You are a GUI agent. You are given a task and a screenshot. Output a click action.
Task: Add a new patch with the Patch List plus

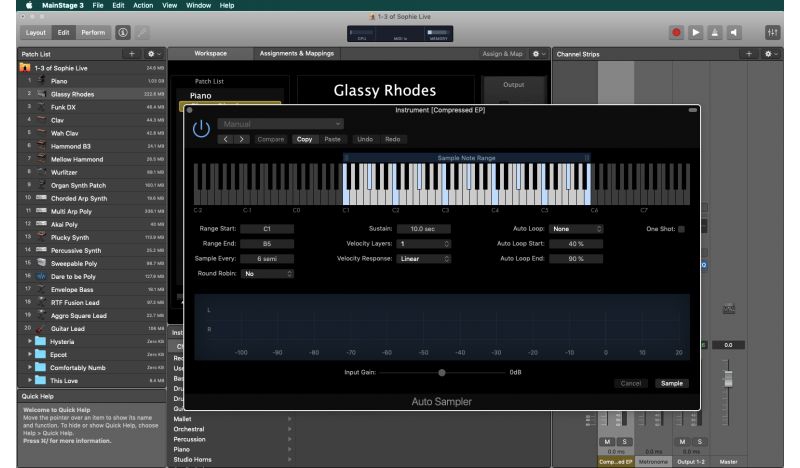click(132, 54)
